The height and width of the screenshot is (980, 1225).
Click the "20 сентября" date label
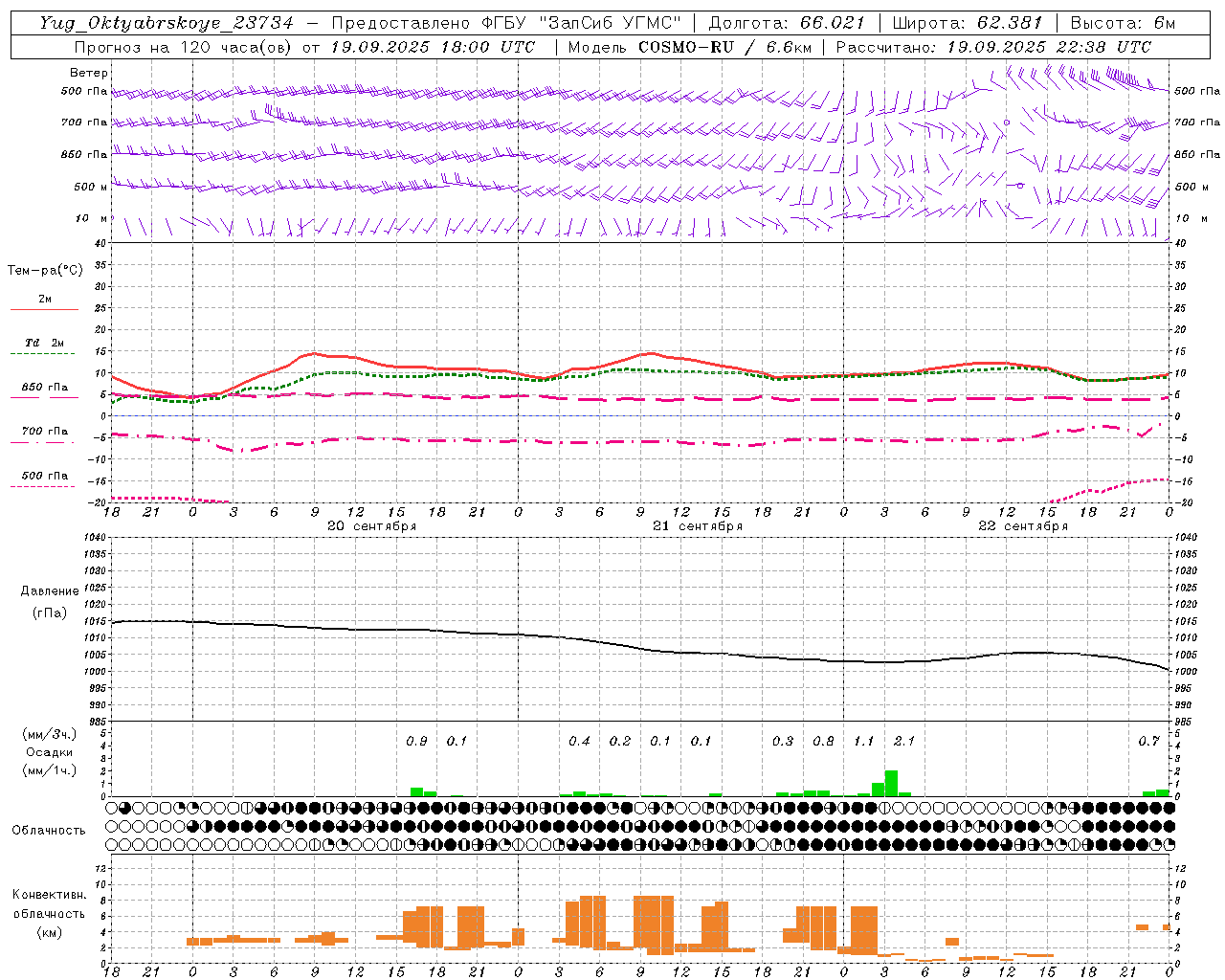pyautogui.click(x=371, y=526)
